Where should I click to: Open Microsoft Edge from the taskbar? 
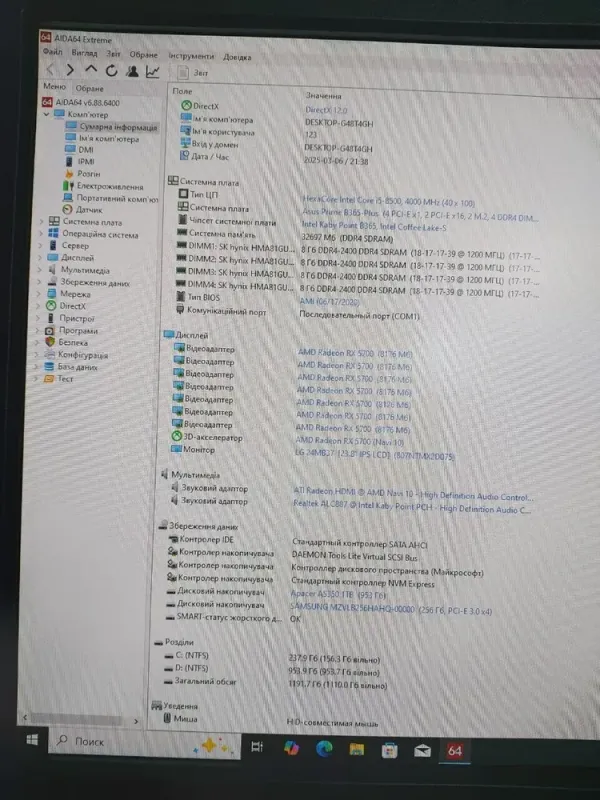[325, 748]
